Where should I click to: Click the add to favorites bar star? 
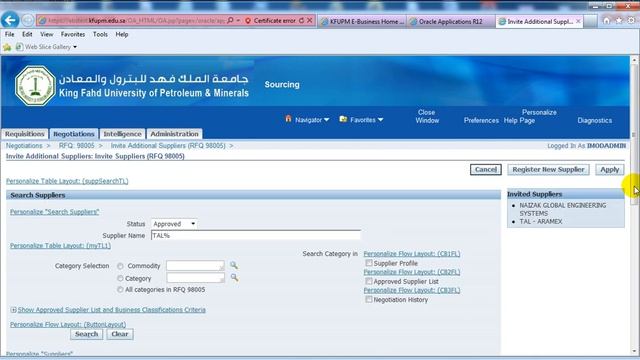coord(7,47)
